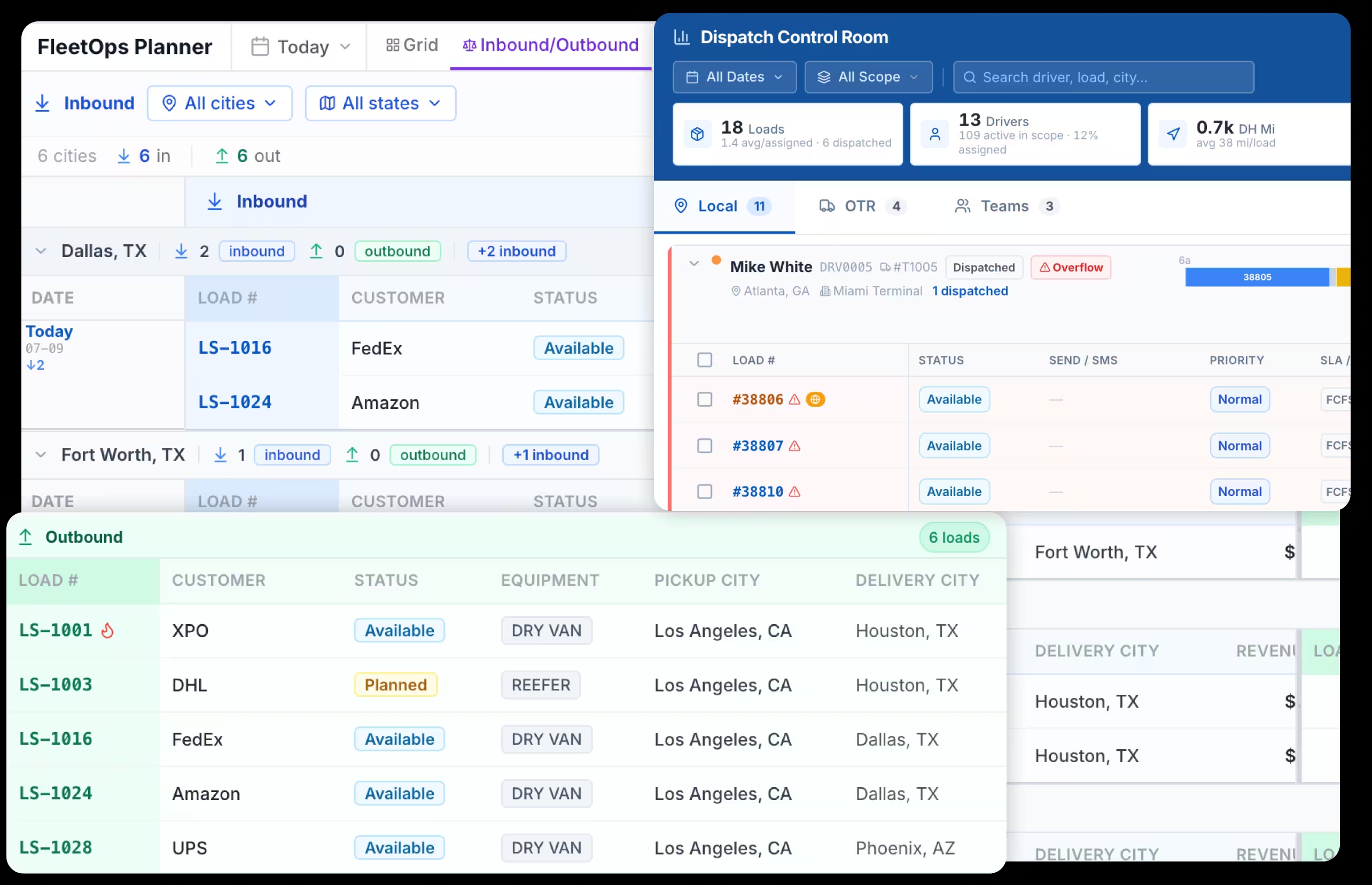Click the up-arrow icon in Outbound panel header
The height and width of the screenshot is (885, 1372).
[26, 537]
